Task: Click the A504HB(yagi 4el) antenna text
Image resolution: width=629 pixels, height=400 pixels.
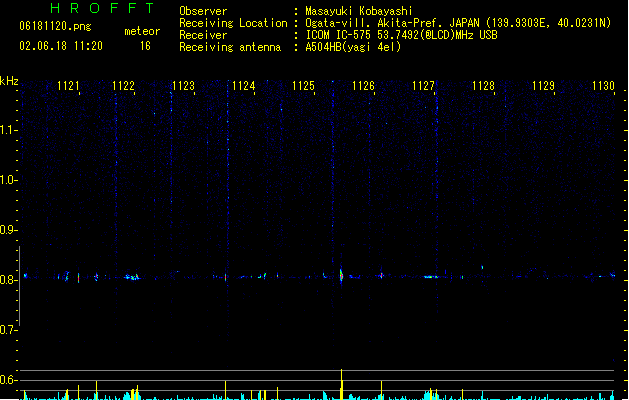Action: pyautogui.click(x=353, y=47)
